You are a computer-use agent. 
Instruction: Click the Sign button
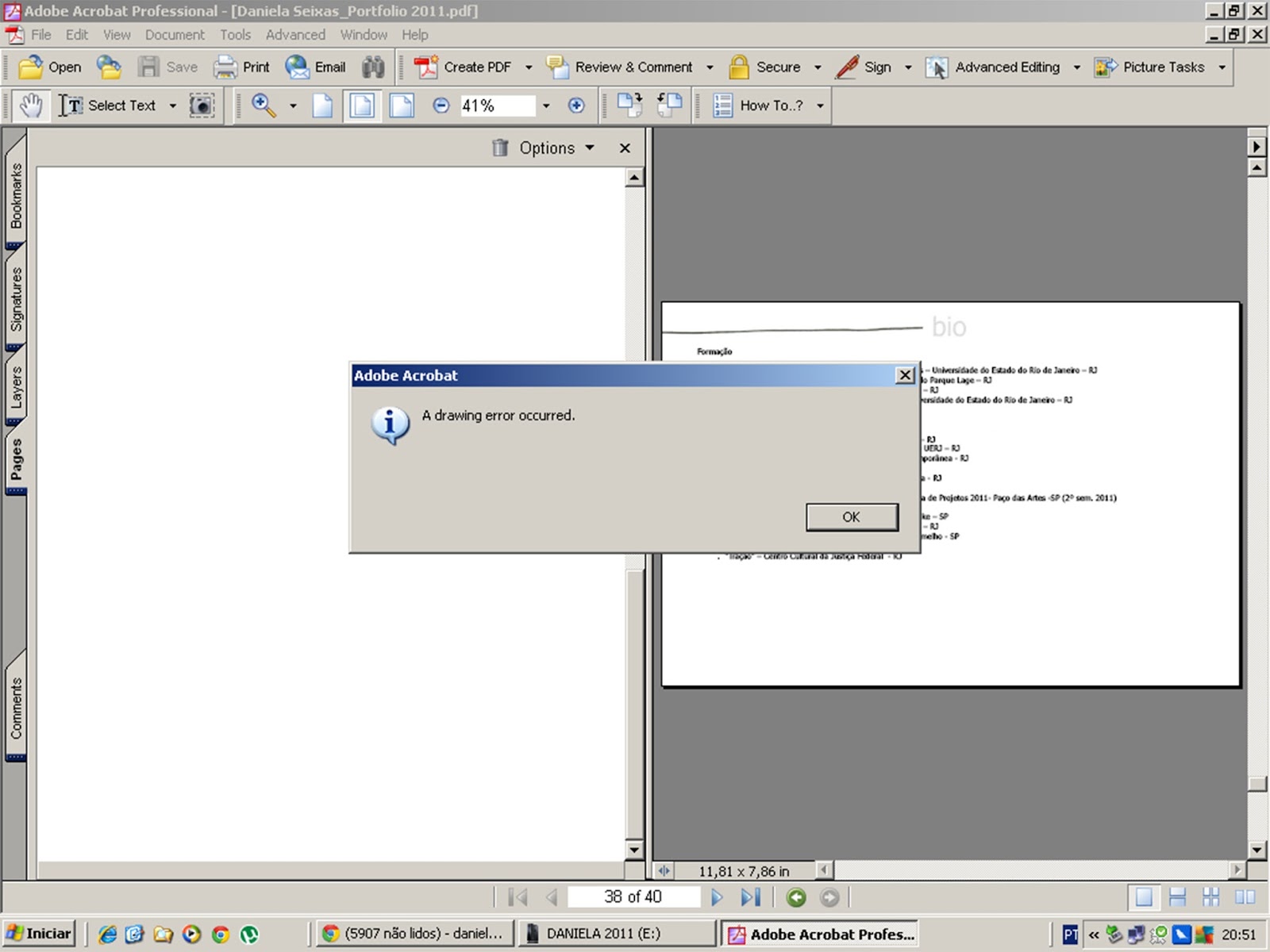point(864,67)
